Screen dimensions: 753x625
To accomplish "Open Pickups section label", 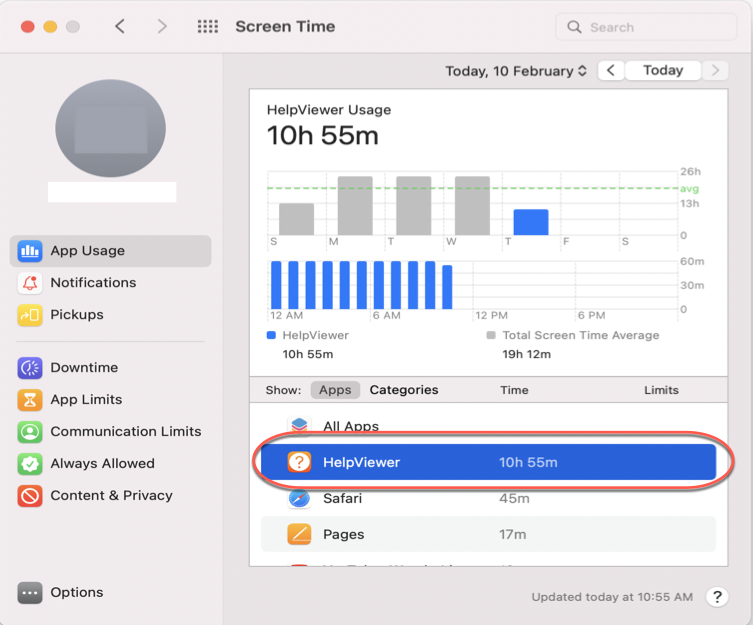I will pos(77,315).
